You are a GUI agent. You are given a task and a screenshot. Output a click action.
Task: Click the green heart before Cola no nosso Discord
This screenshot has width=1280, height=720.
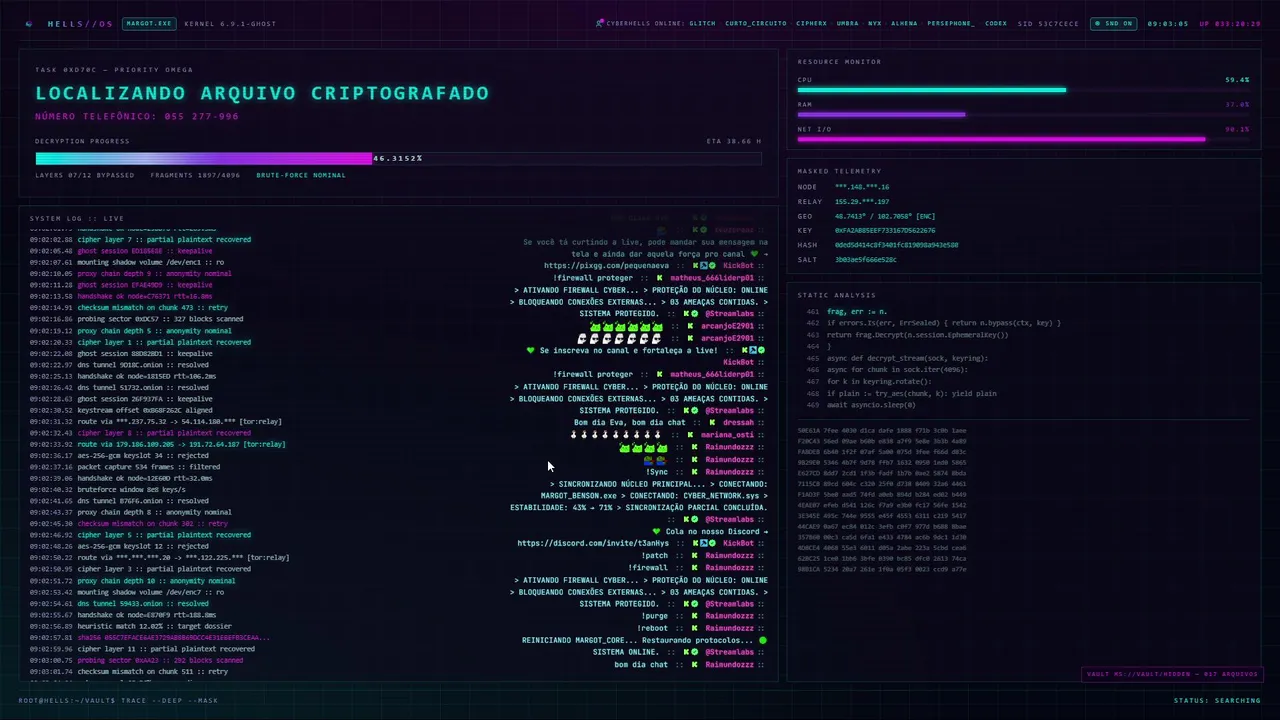656,532
